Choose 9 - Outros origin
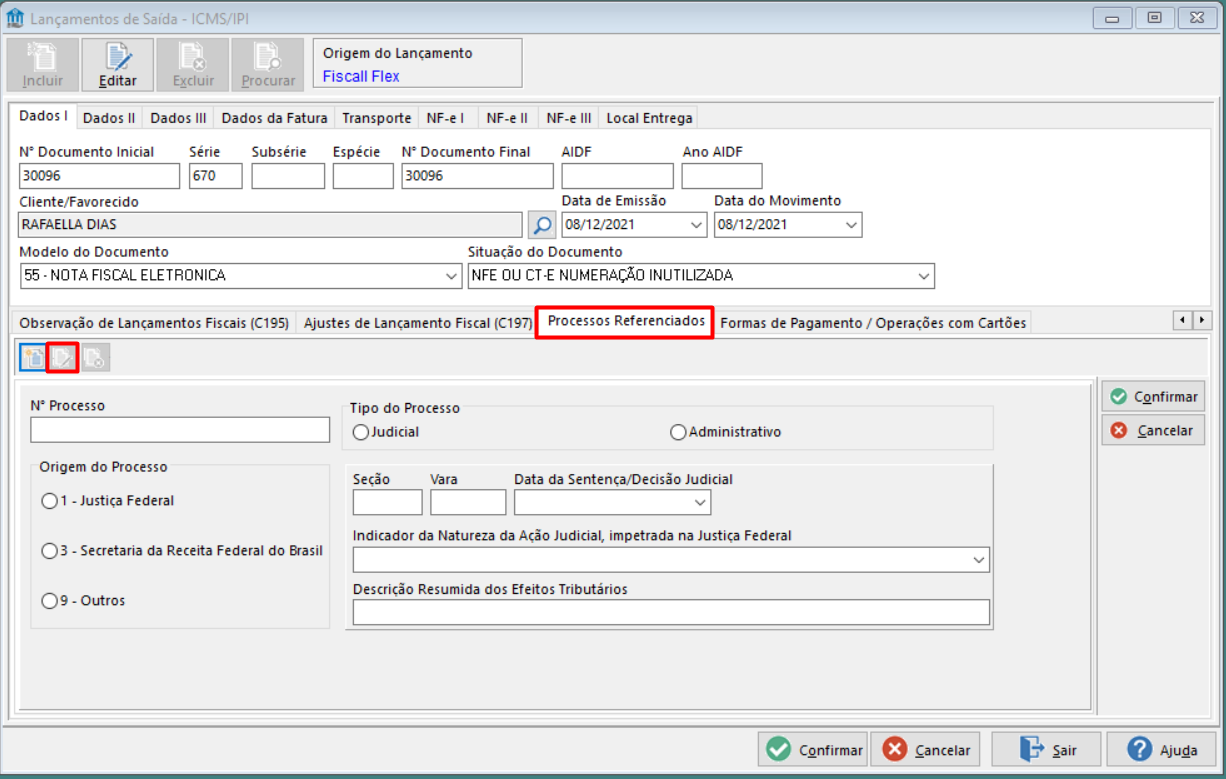This screenshot has width=1226, height=779. [83, 601]
